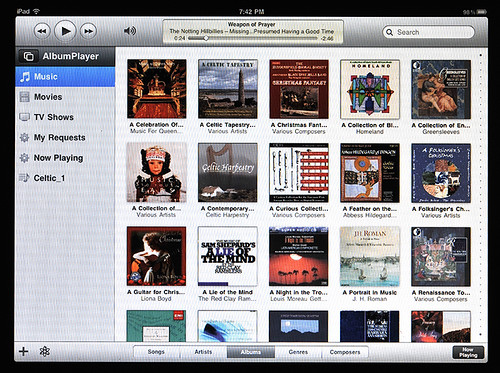Switch to the Genres tab
500x373 pixels.
pos(298,352)
